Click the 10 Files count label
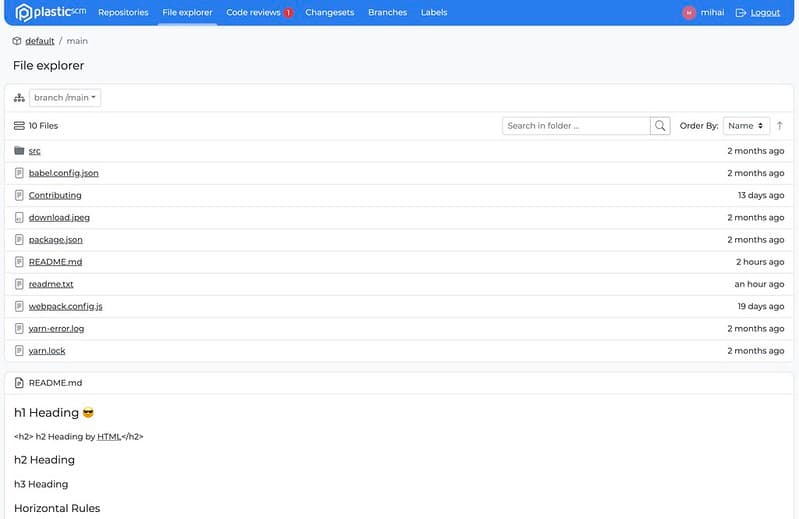 tap(43, 126)
